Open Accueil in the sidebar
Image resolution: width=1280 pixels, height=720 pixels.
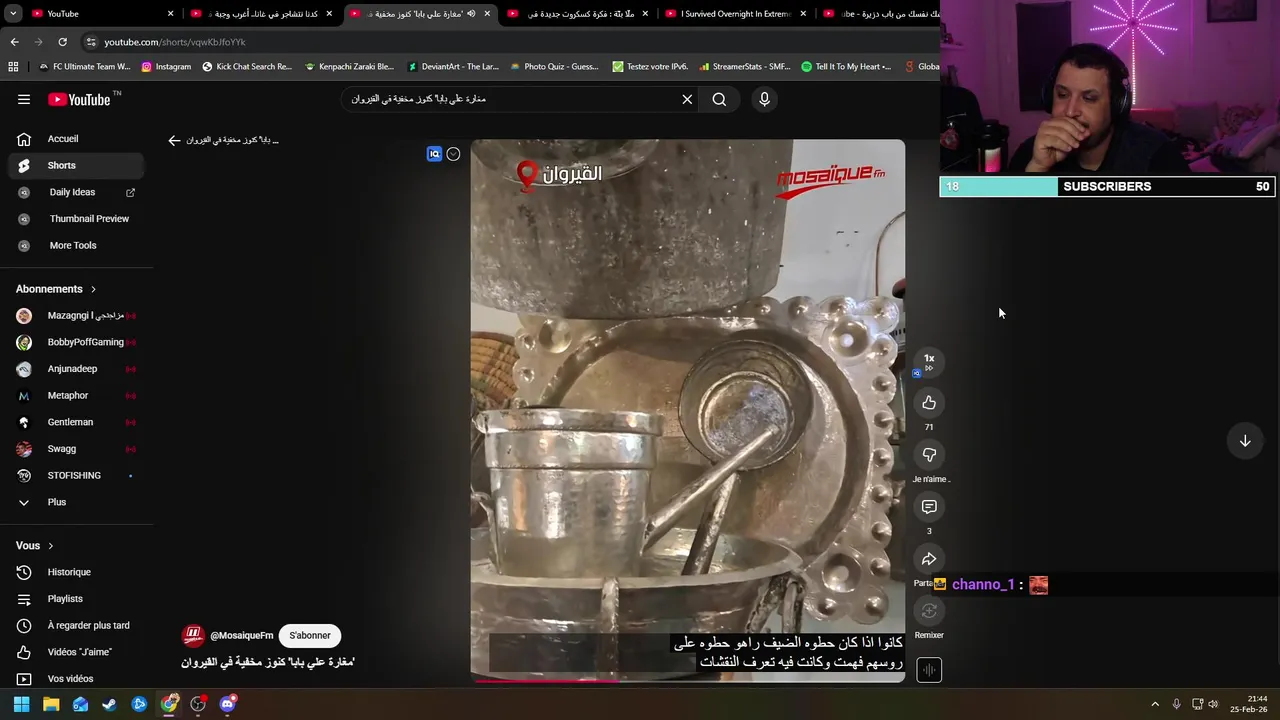pyautogui.click(x=77, y=139)
